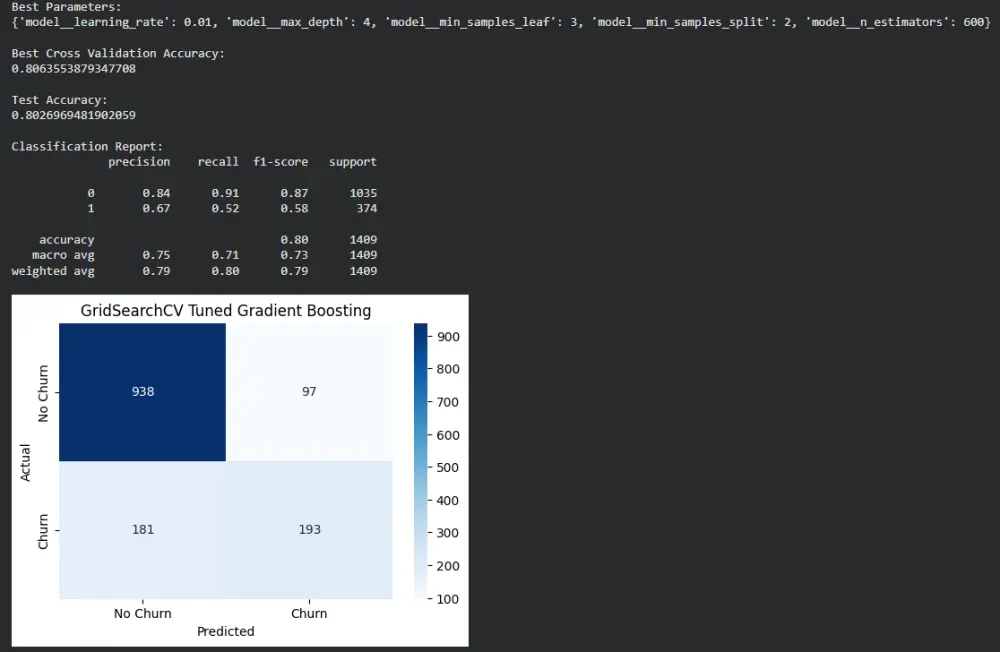Click the 'f1-score' column header
The width and height of the screenshot is (1000, 652).
pyautogui.click(x=281, y=162)
